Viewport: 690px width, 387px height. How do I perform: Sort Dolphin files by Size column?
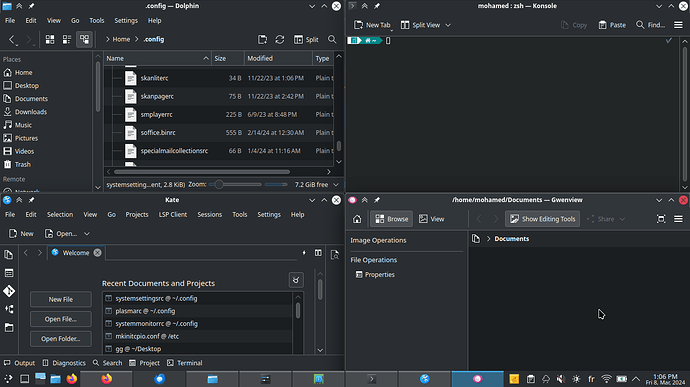pyautogui.click(x=228, y=58)
